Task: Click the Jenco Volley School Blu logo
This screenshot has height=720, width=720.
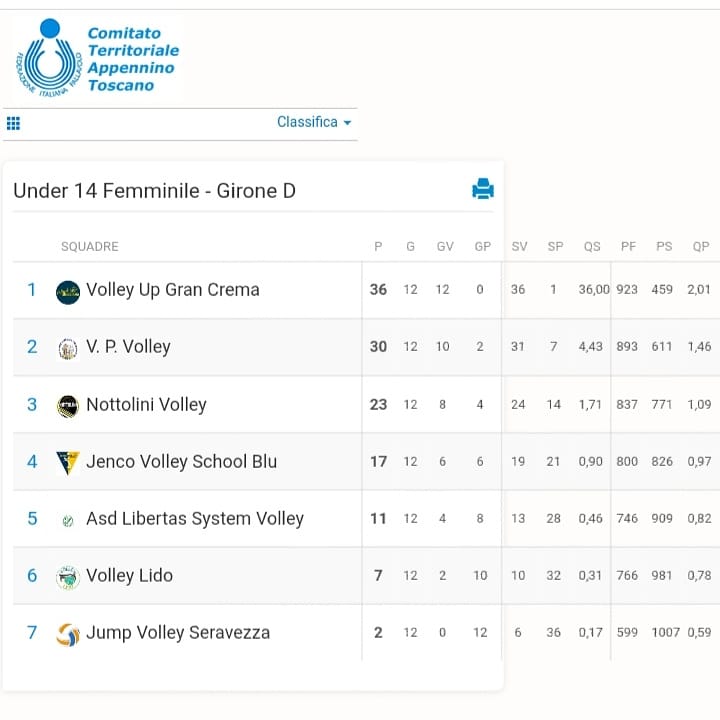Action: click(x=68, y=463)
